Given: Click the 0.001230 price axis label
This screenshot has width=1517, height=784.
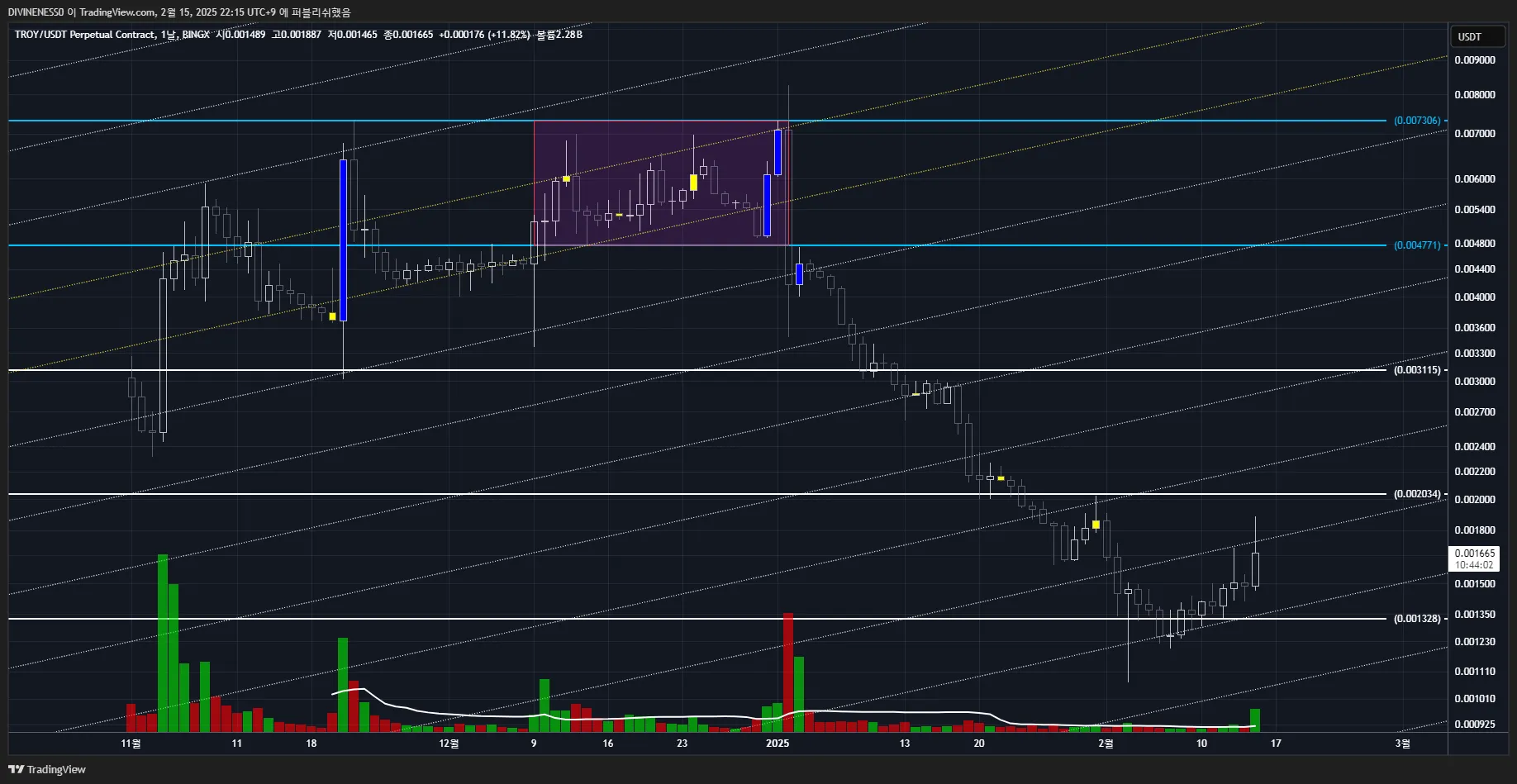Looking at the screenshot, I should [x=1475, y=642].
